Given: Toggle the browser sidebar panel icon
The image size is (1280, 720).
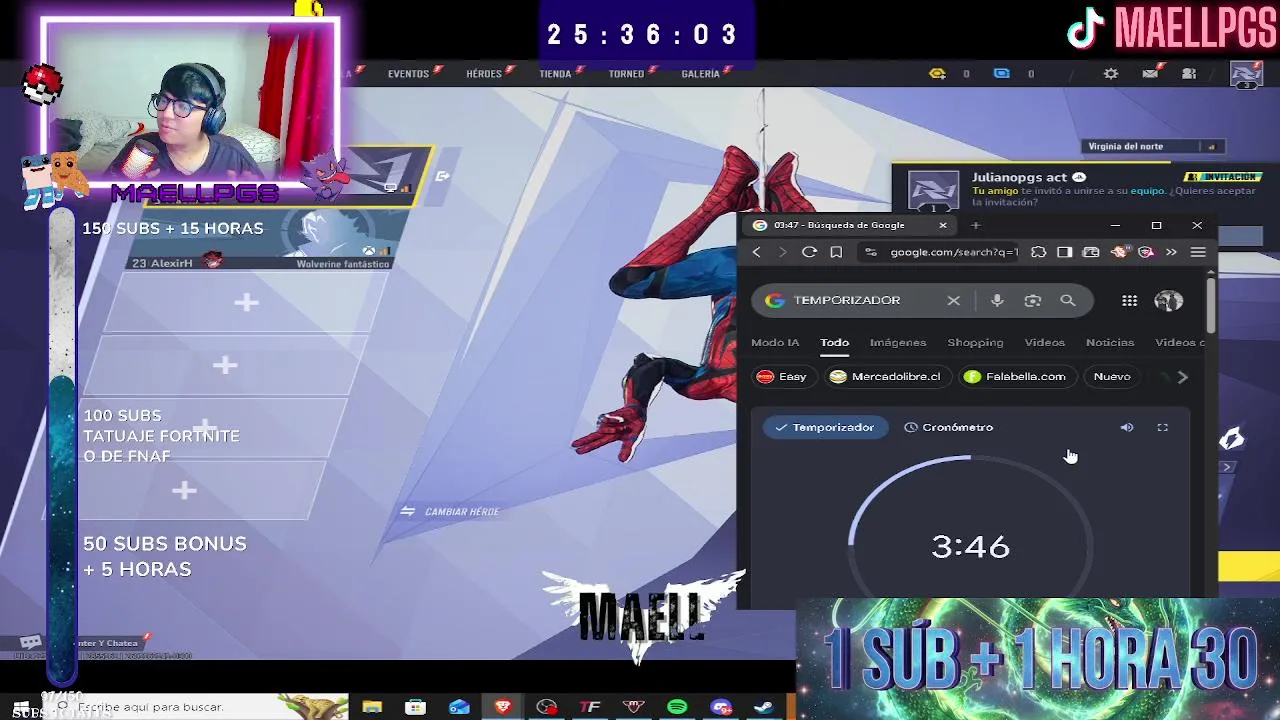Looking at the screenshot, I should pyautogui.click(x=1064, y=252).
